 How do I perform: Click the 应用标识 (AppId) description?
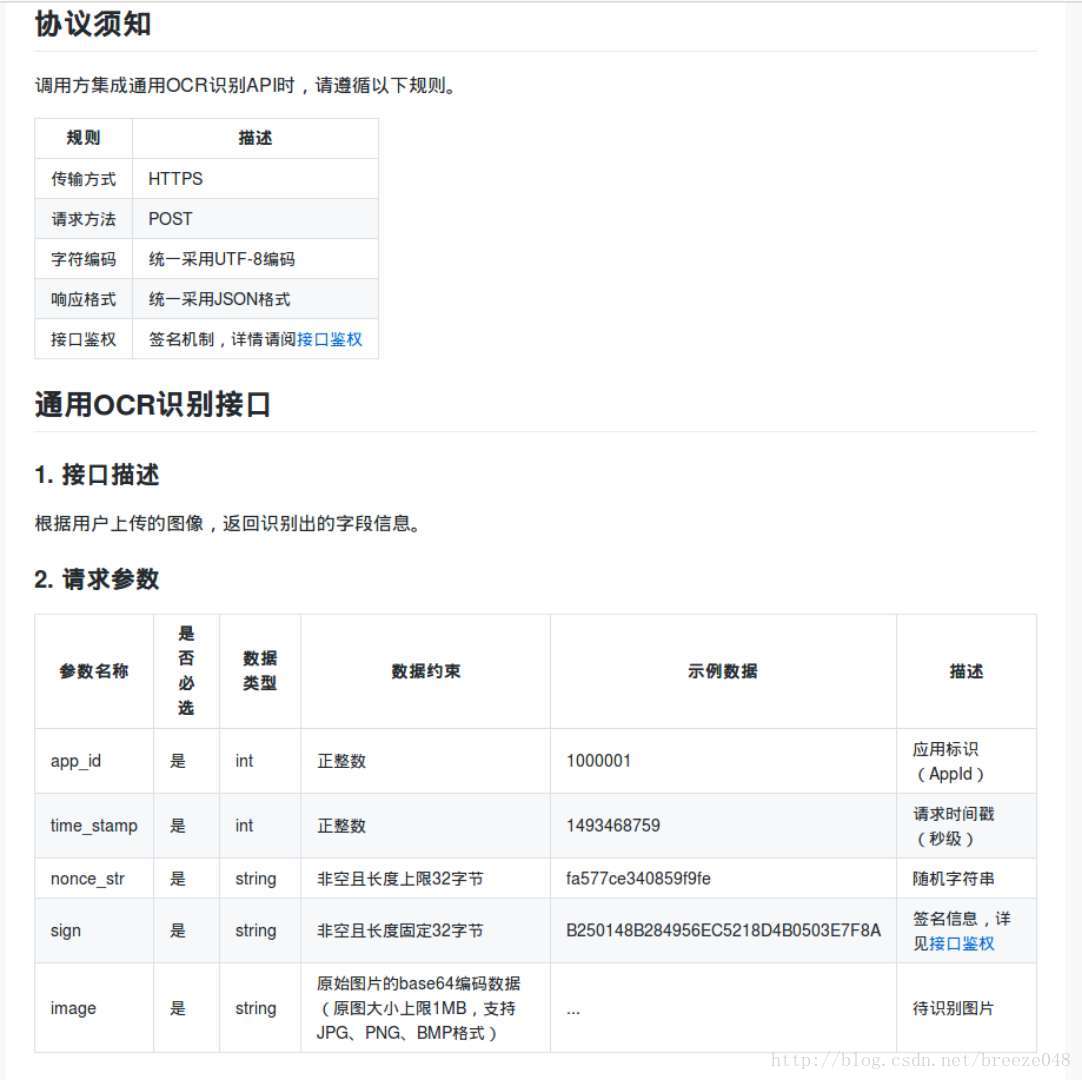click(x=948, y=761)
